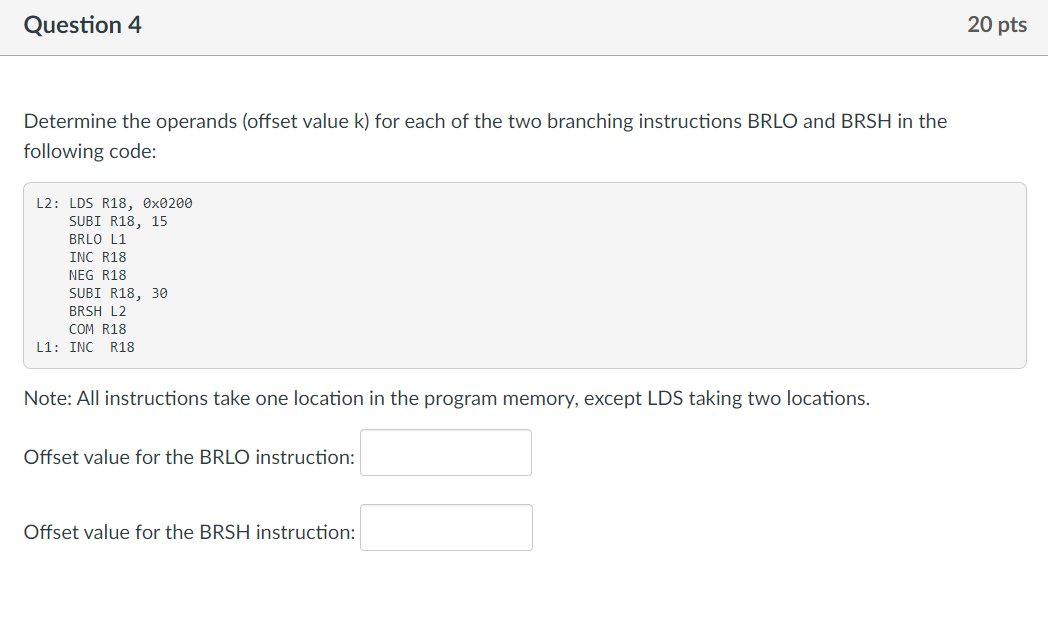Click the white page area below inputs

coord(700,595)
